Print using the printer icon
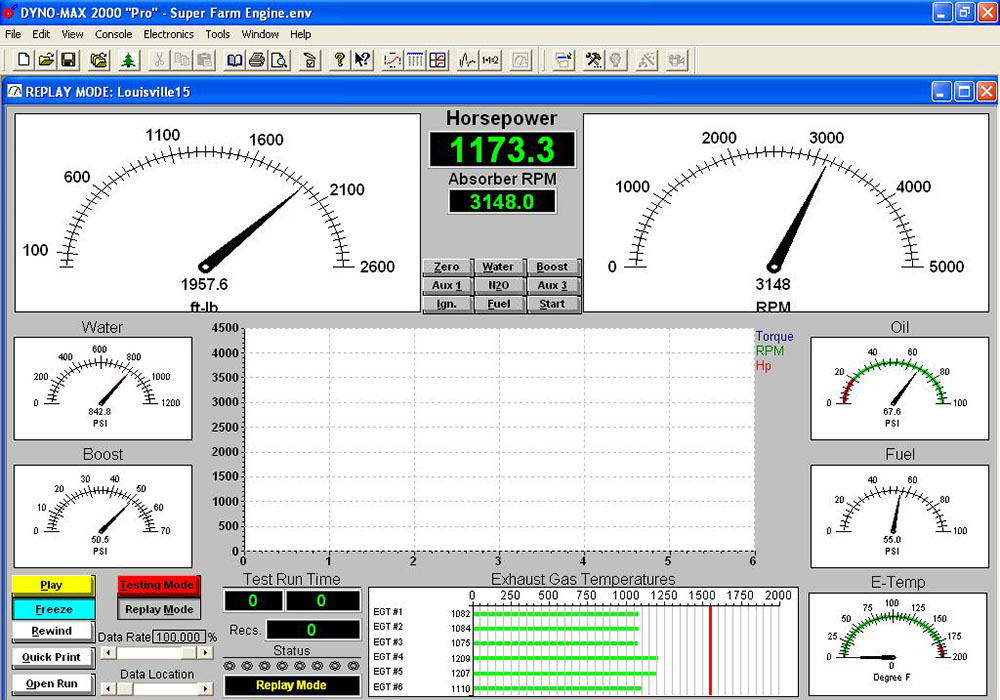 (x=257, y=61)
